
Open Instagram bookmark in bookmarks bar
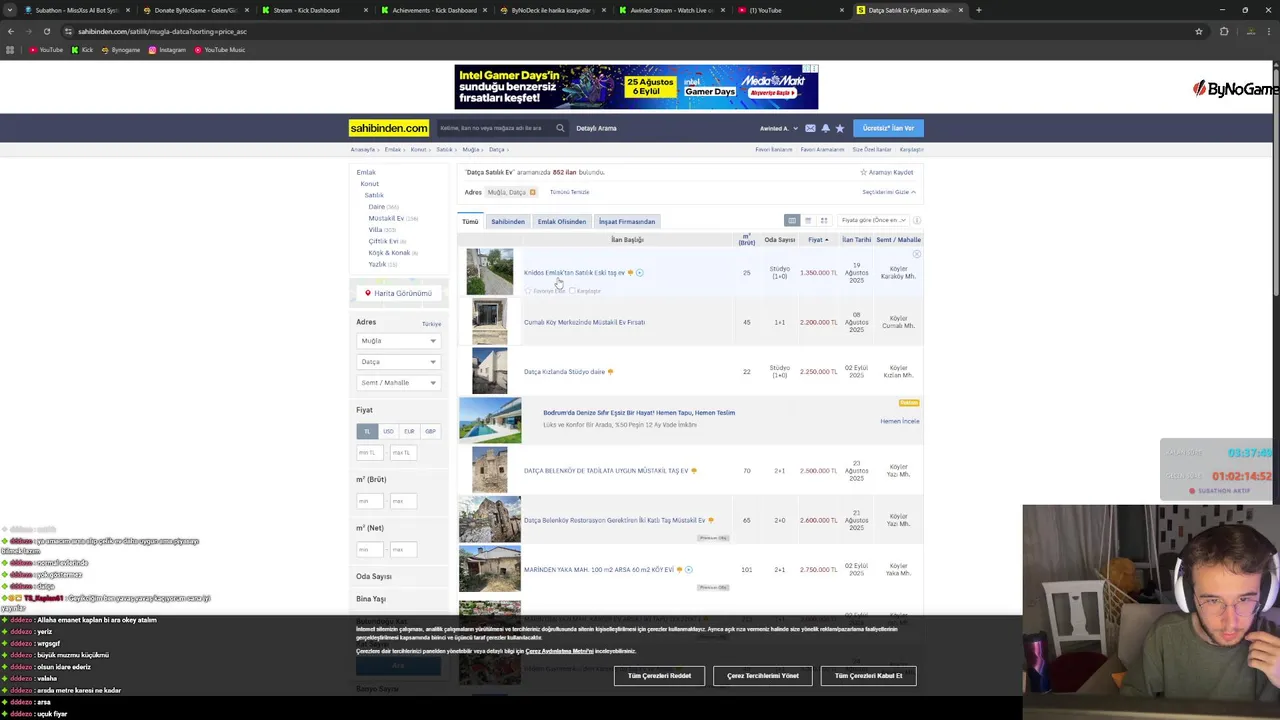pyautogui.click(x=167, y=50)
